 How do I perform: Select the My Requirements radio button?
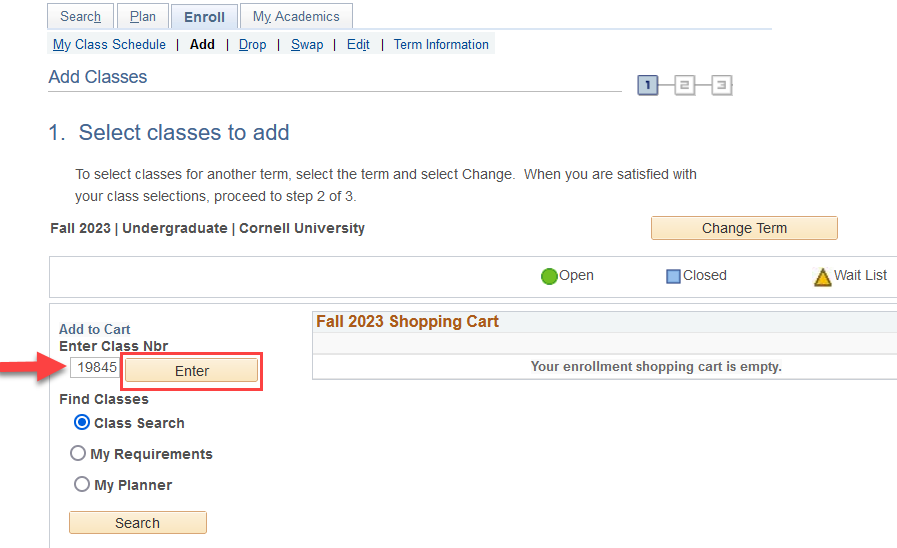[x=78, y=453]
